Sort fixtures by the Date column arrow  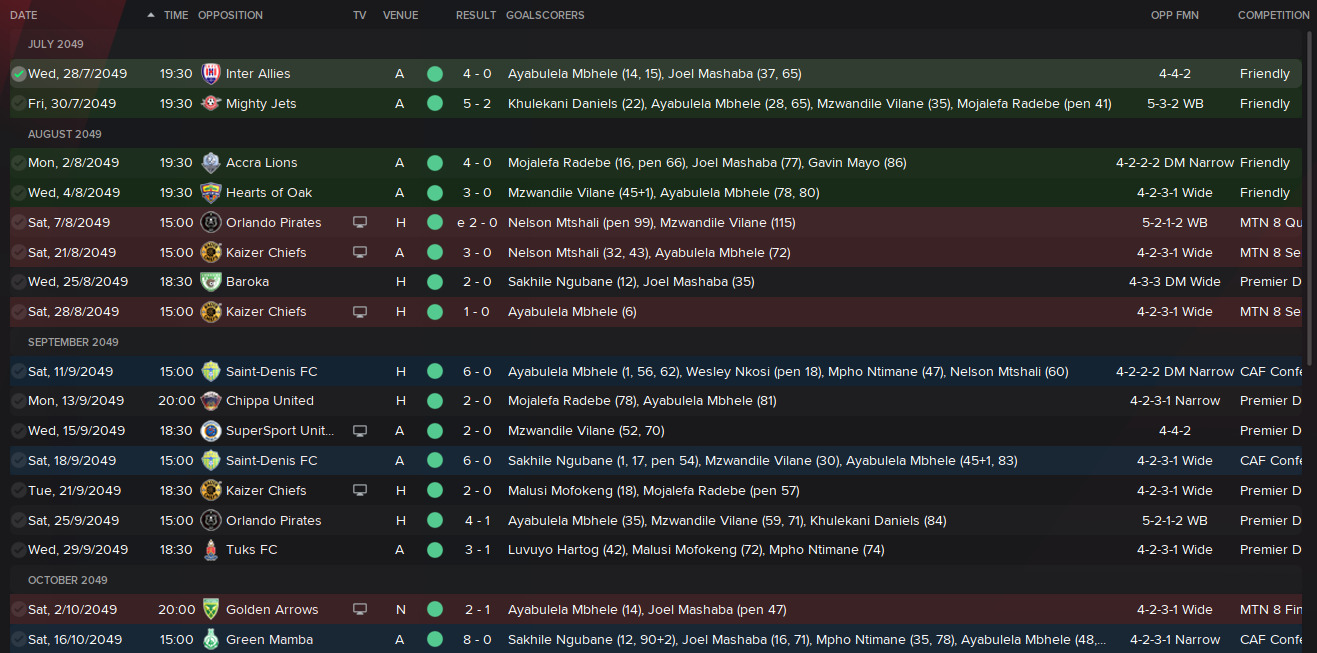151,15
